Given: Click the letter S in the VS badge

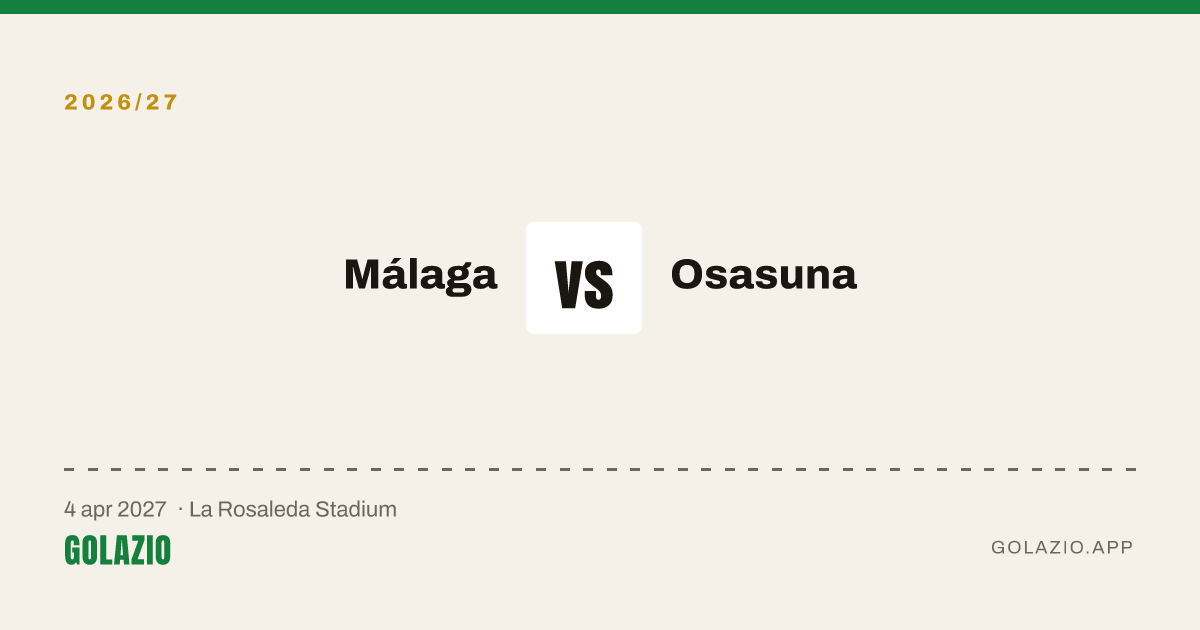Looking at the screenshot, I should coord(599,284).
